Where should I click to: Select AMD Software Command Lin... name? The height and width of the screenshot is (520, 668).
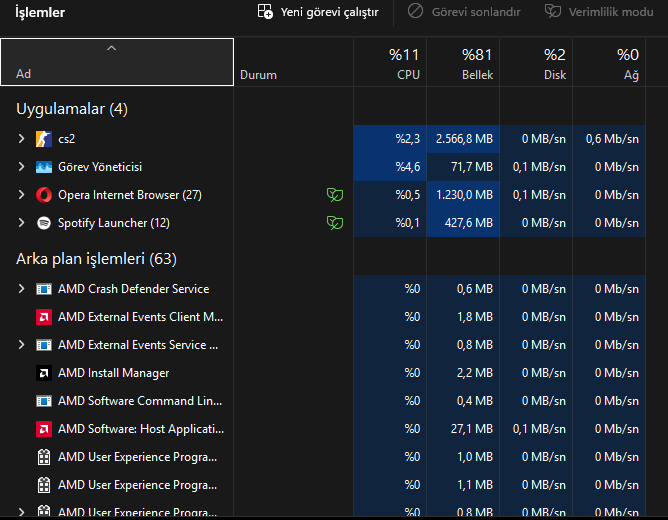click(140, 401)
